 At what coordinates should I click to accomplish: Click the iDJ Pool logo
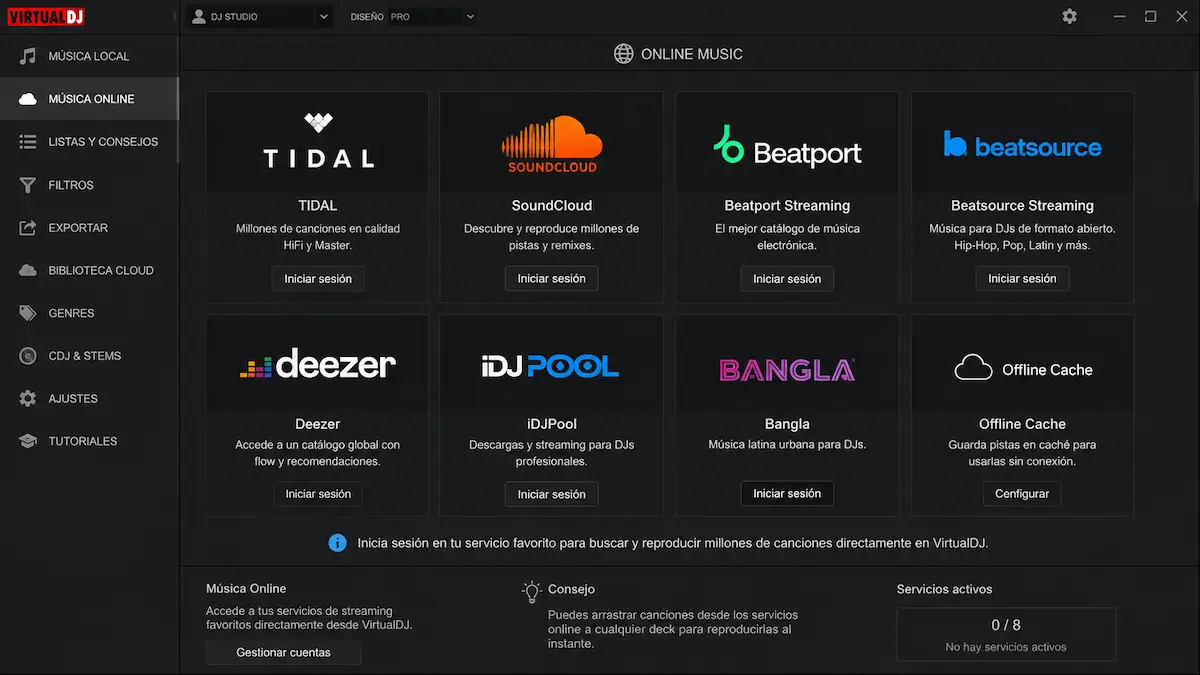click(x=551, y=365)
